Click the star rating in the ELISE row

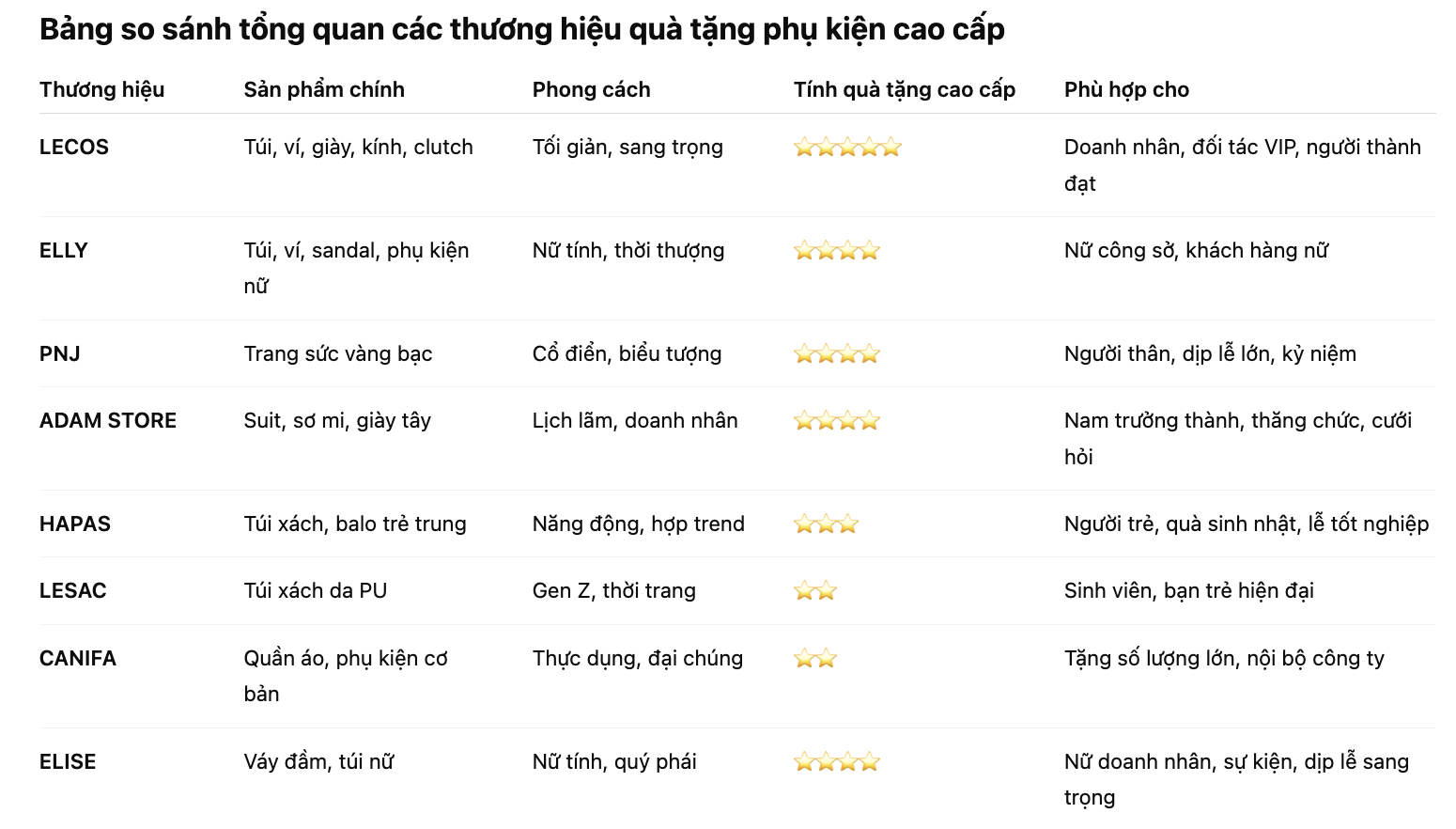[836, 762]
